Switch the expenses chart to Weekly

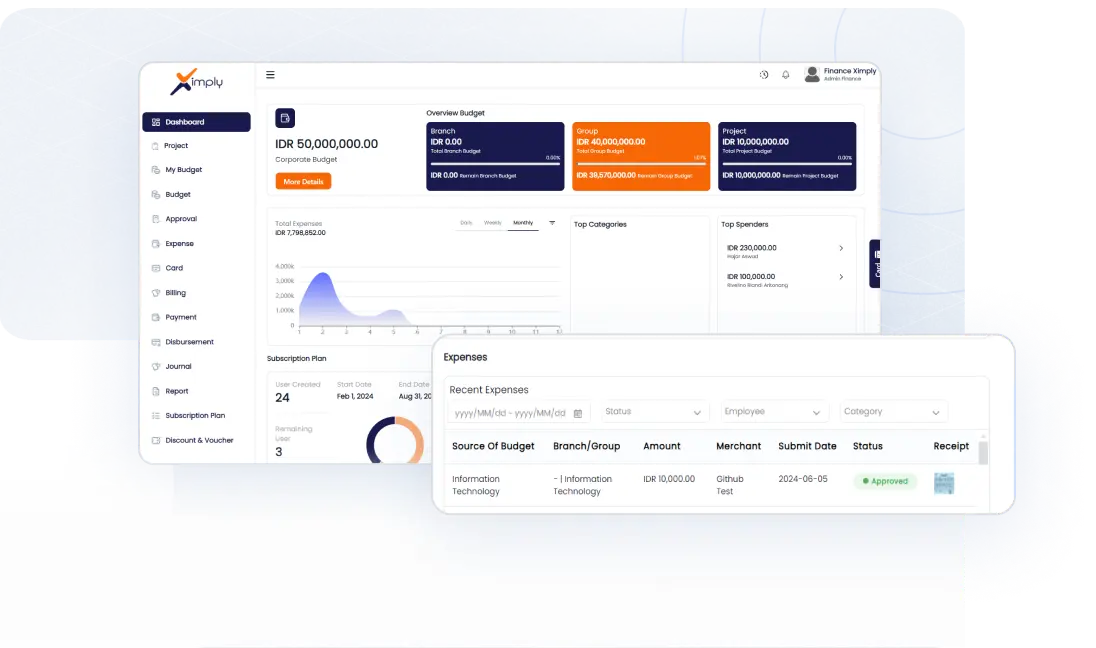coord(492,223)
